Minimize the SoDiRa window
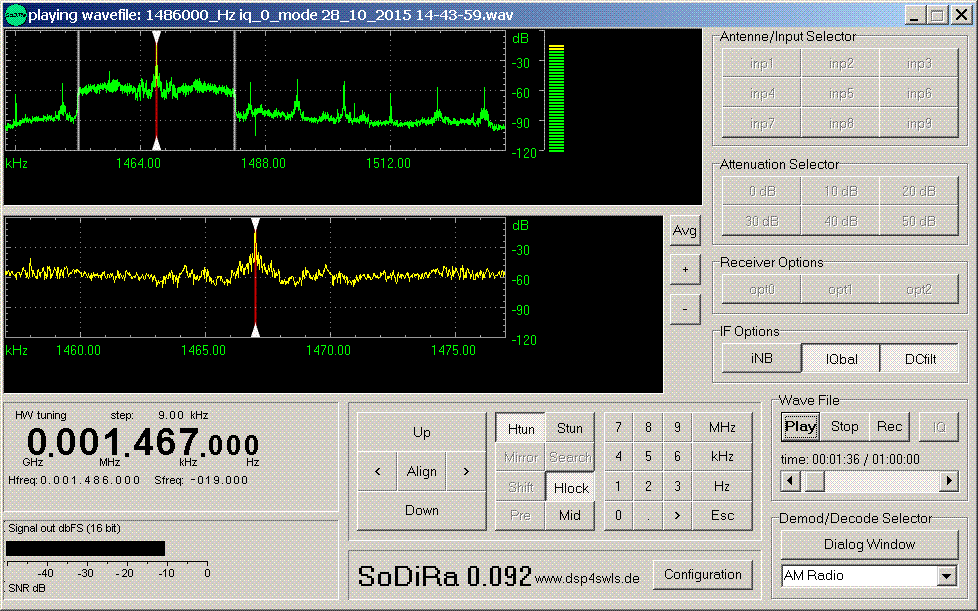The image size is (978, 611). (x=914, y=15)
